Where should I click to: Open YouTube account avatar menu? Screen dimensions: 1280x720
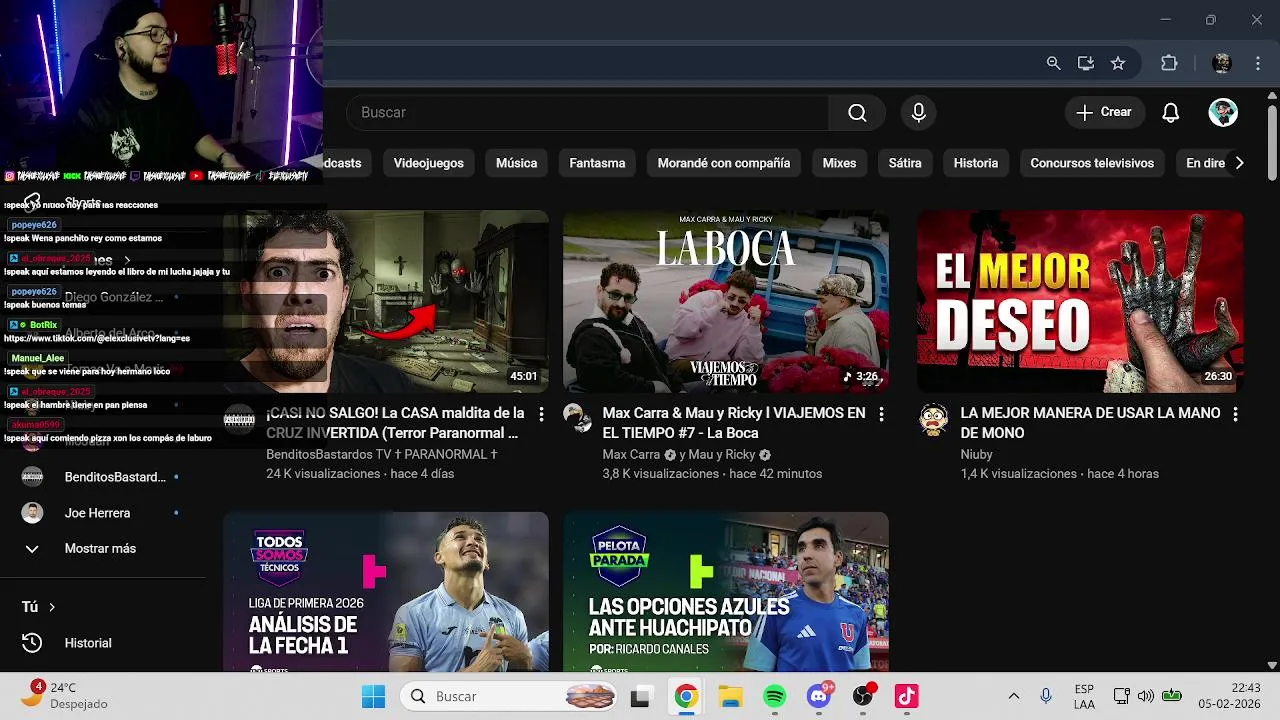(x=1223, y=112)
